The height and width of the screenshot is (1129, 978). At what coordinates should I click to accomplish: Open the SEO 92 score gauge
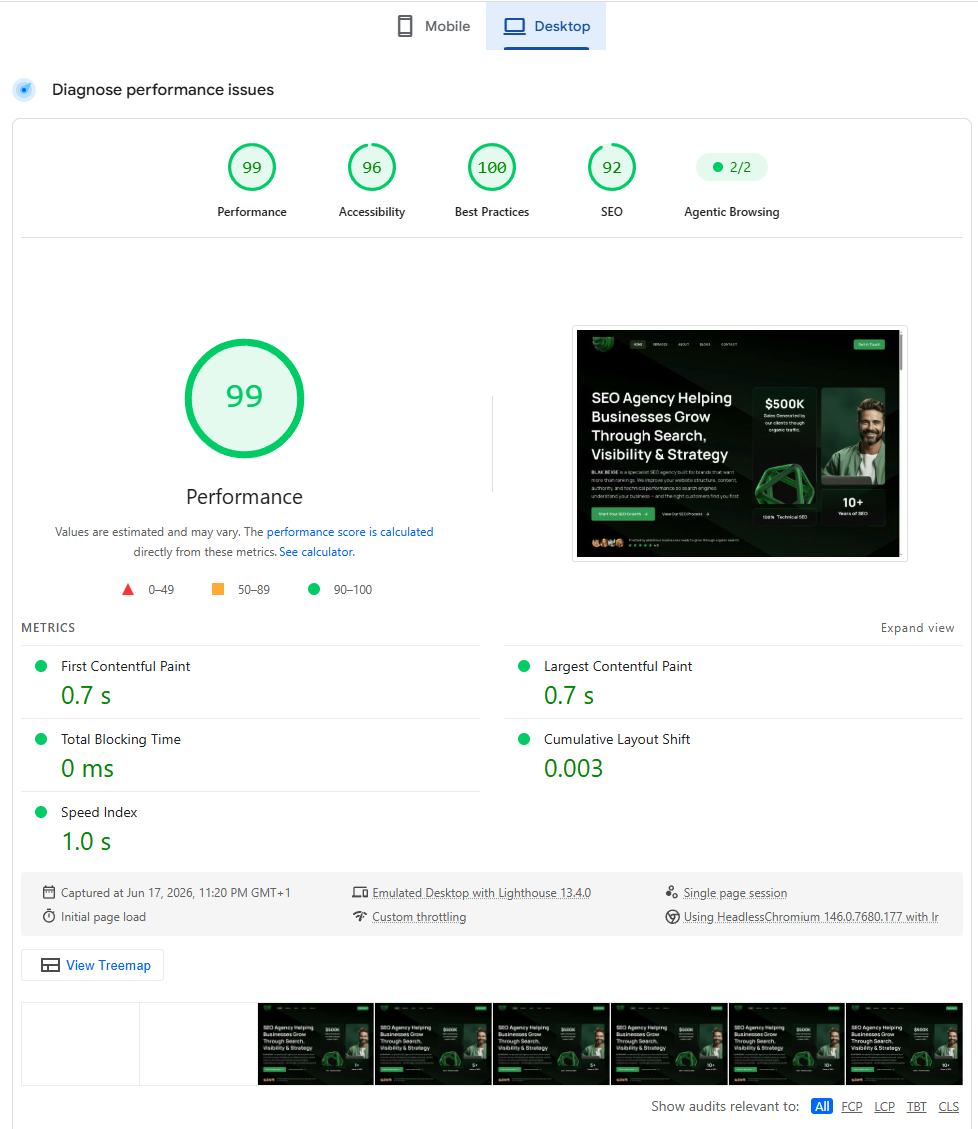tap(611, 167)
